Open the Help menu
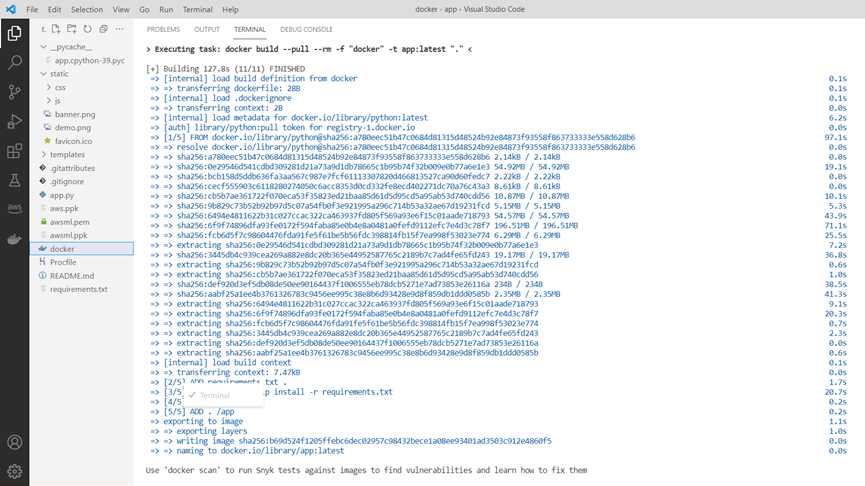Image resolution: width=865 pixels, height=486 pixels. point(230,9)
